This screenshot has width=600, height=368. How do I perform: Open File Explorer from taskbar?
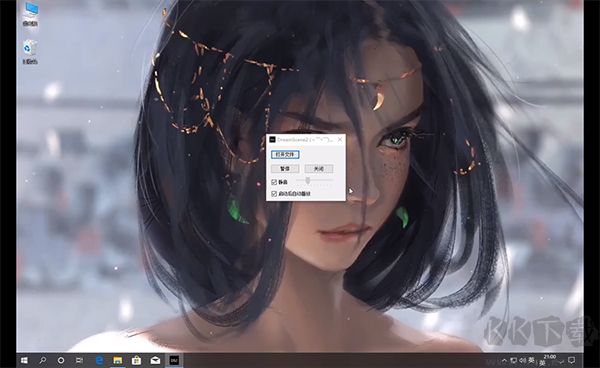tap(117, 360)
